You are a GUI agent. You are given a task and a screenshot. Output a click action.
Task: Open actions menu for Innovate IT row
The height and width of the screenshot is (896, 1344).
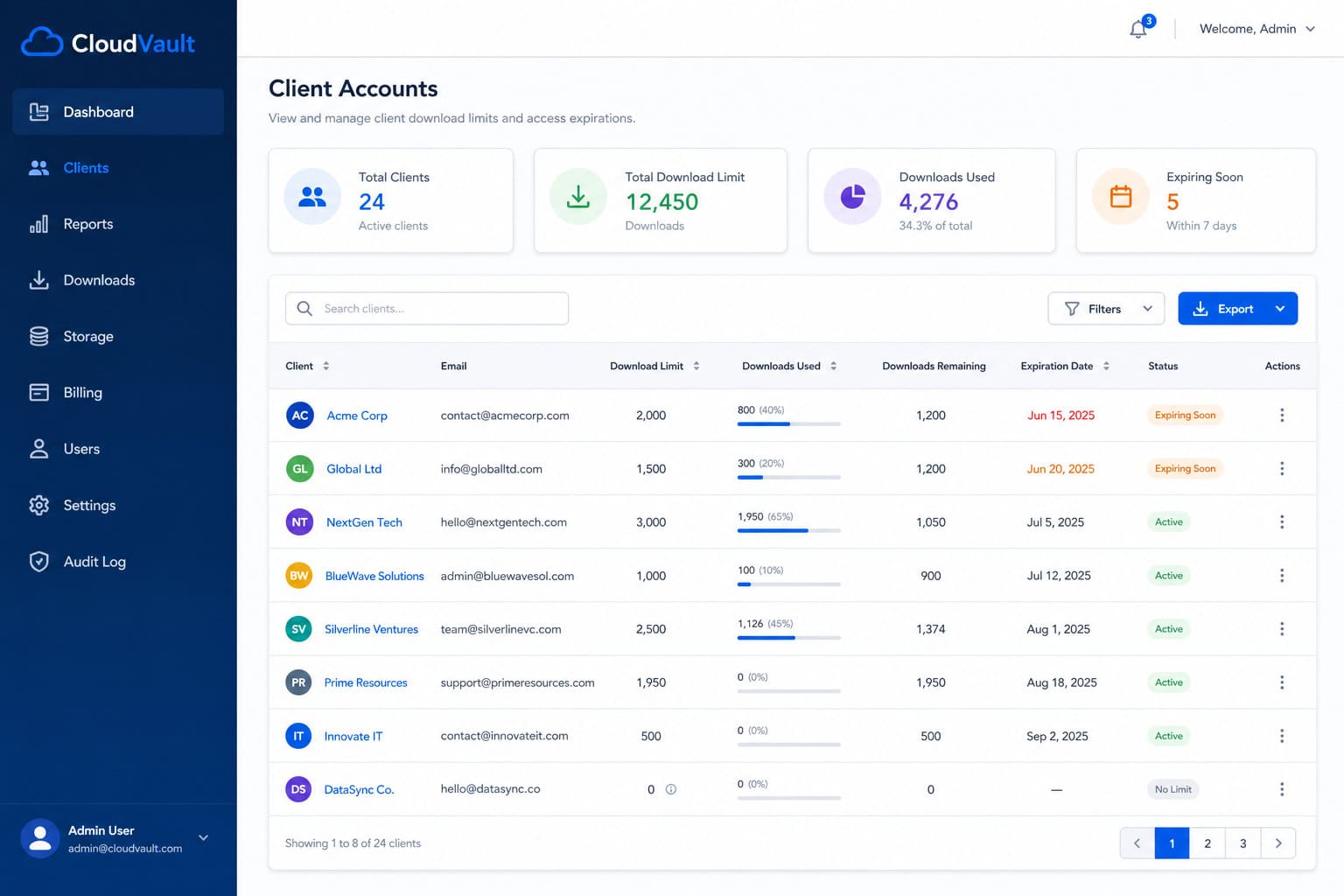click(1282, 736)
